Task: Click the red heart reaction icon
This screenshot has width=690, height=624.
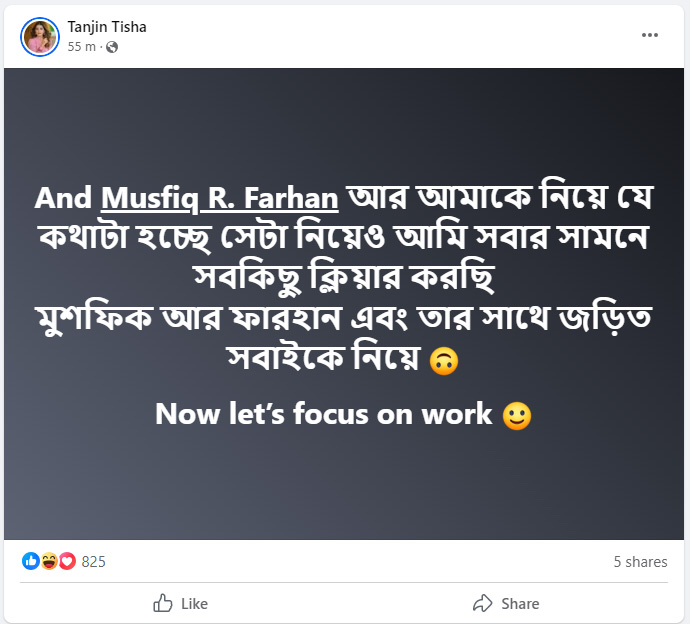Action: coord(67,562)
